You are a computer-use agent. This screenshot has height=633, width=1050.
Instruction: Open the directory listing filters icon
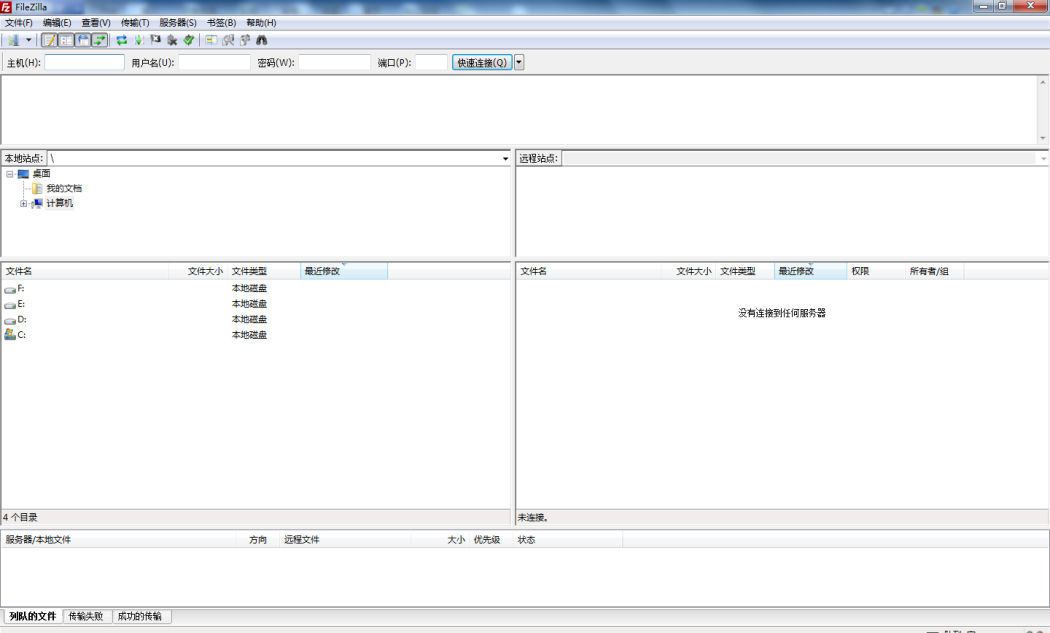coord(211,40)
